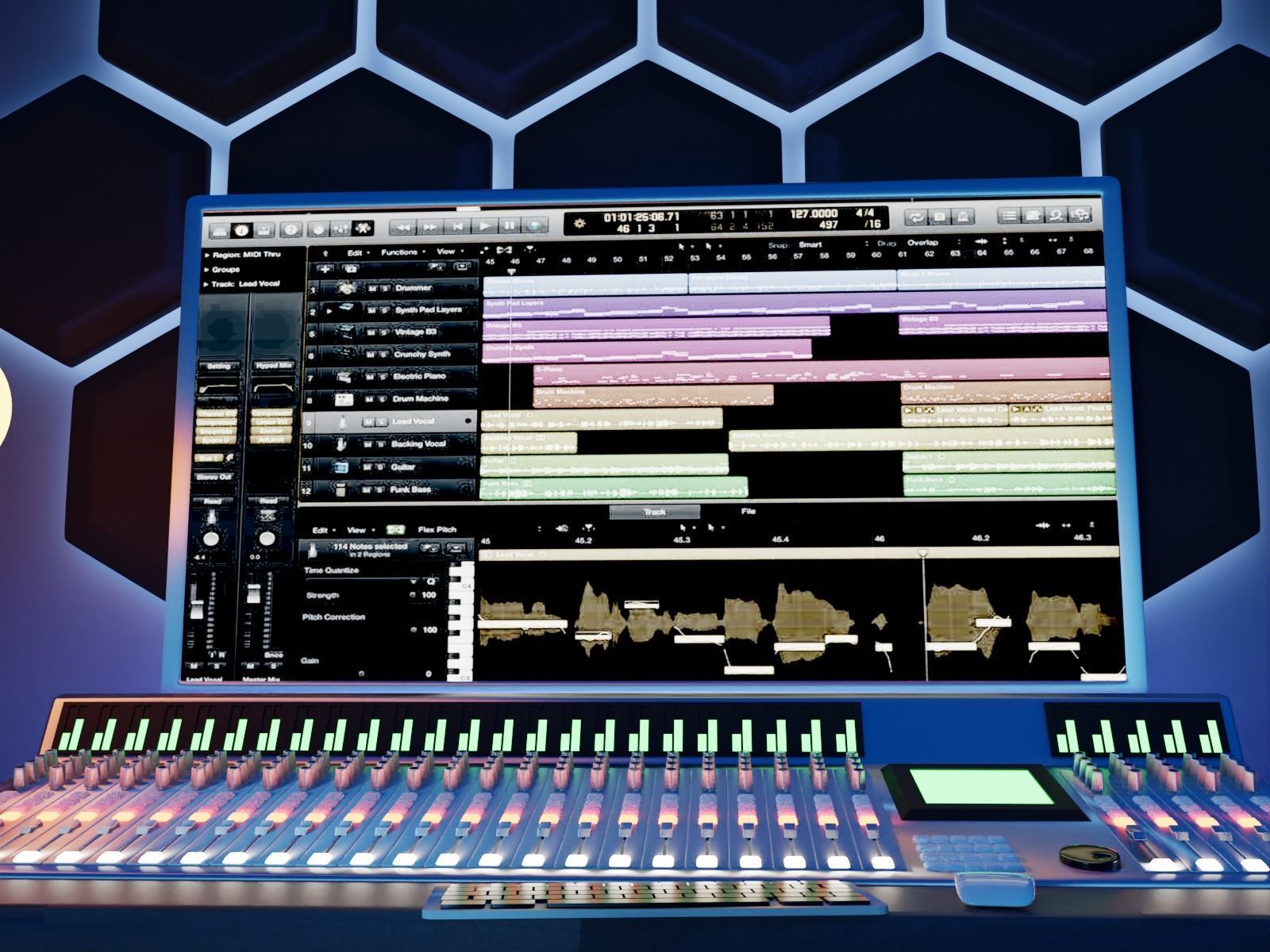Start playback with the Play button
1270x952 pixels.
(x=483, y=227)
